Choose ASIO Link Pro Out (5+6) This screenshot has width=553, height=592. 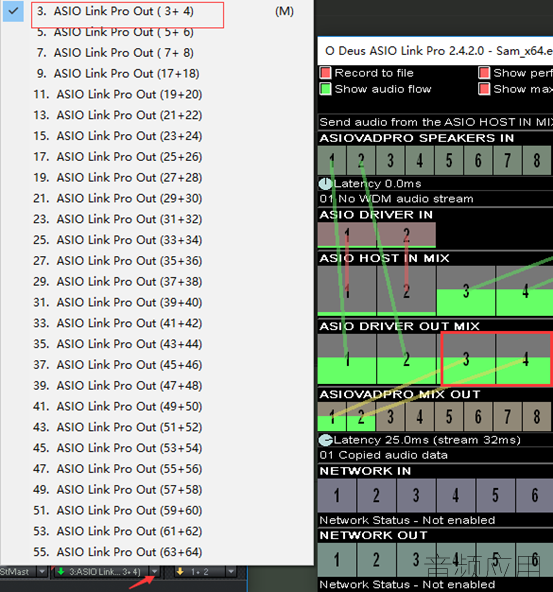[157, 32]
